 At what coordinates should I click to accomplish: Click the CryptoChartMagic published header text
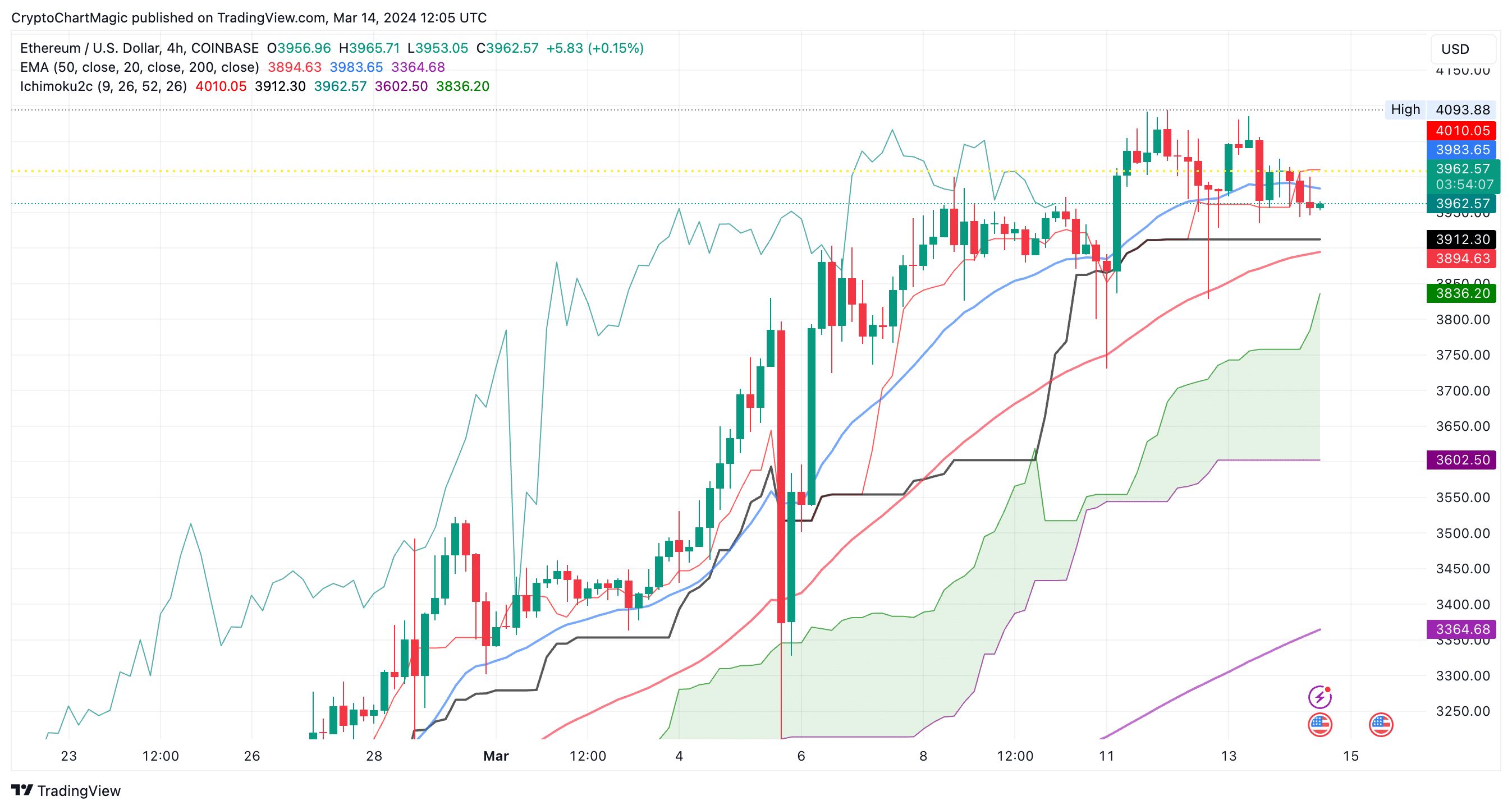click(249, 17)
